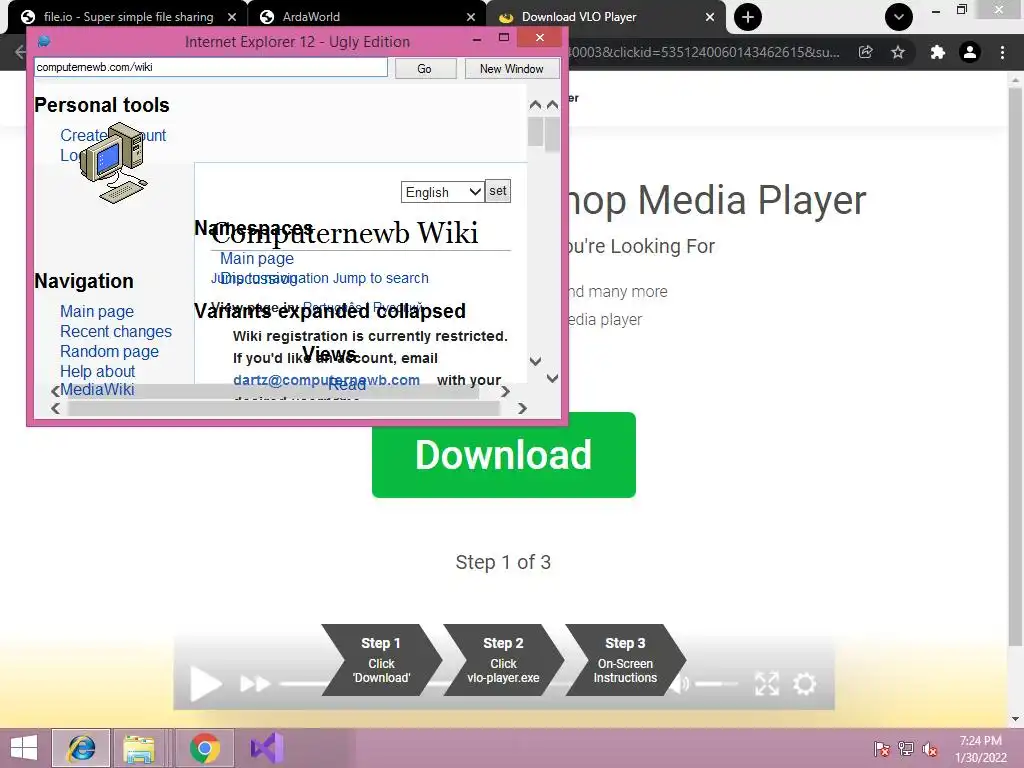Bookmark page with star icon
The image size is (1024, 768).
[x=898, y=52]
